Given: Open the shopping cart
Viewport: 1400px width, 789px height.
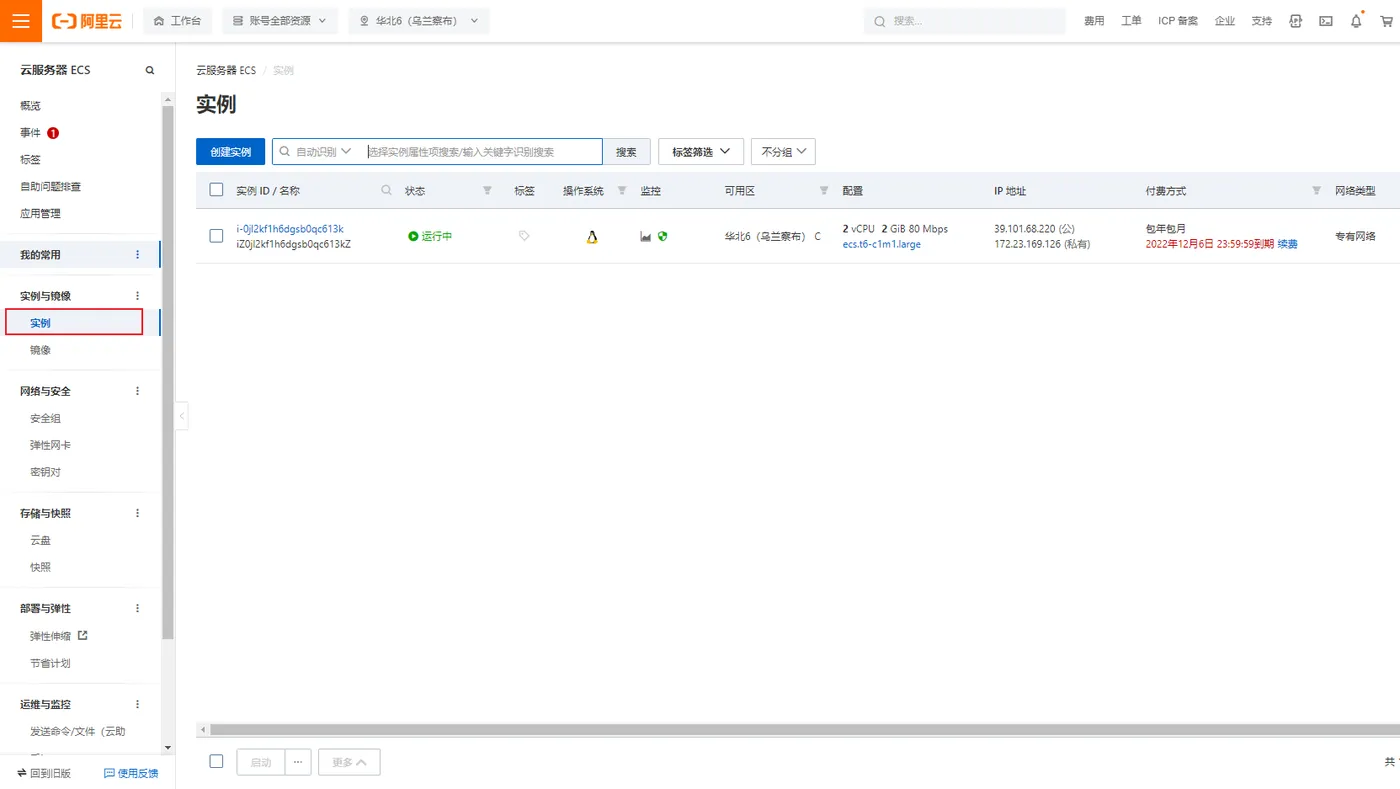Looking at the screenshot, I should pos(1386,21).
